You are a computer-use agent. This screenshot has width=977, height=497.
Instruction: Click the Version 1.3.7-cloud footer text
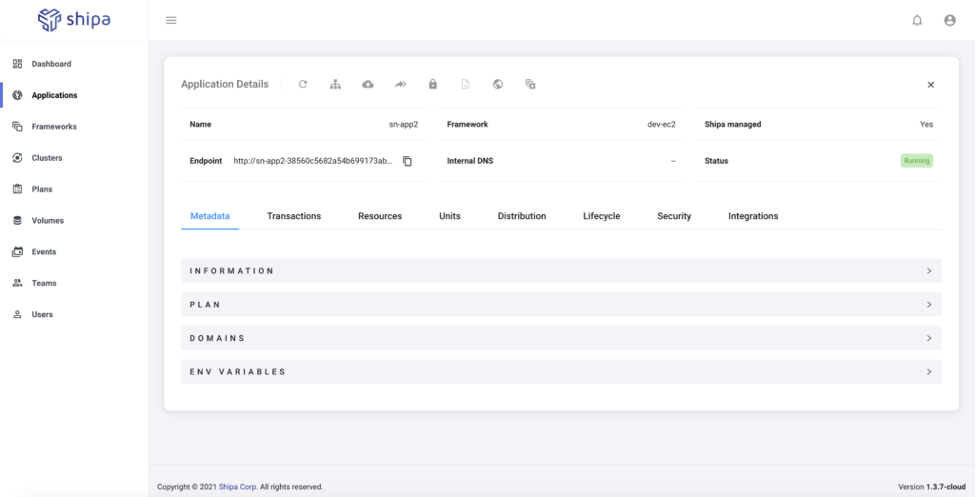[932, 487]
